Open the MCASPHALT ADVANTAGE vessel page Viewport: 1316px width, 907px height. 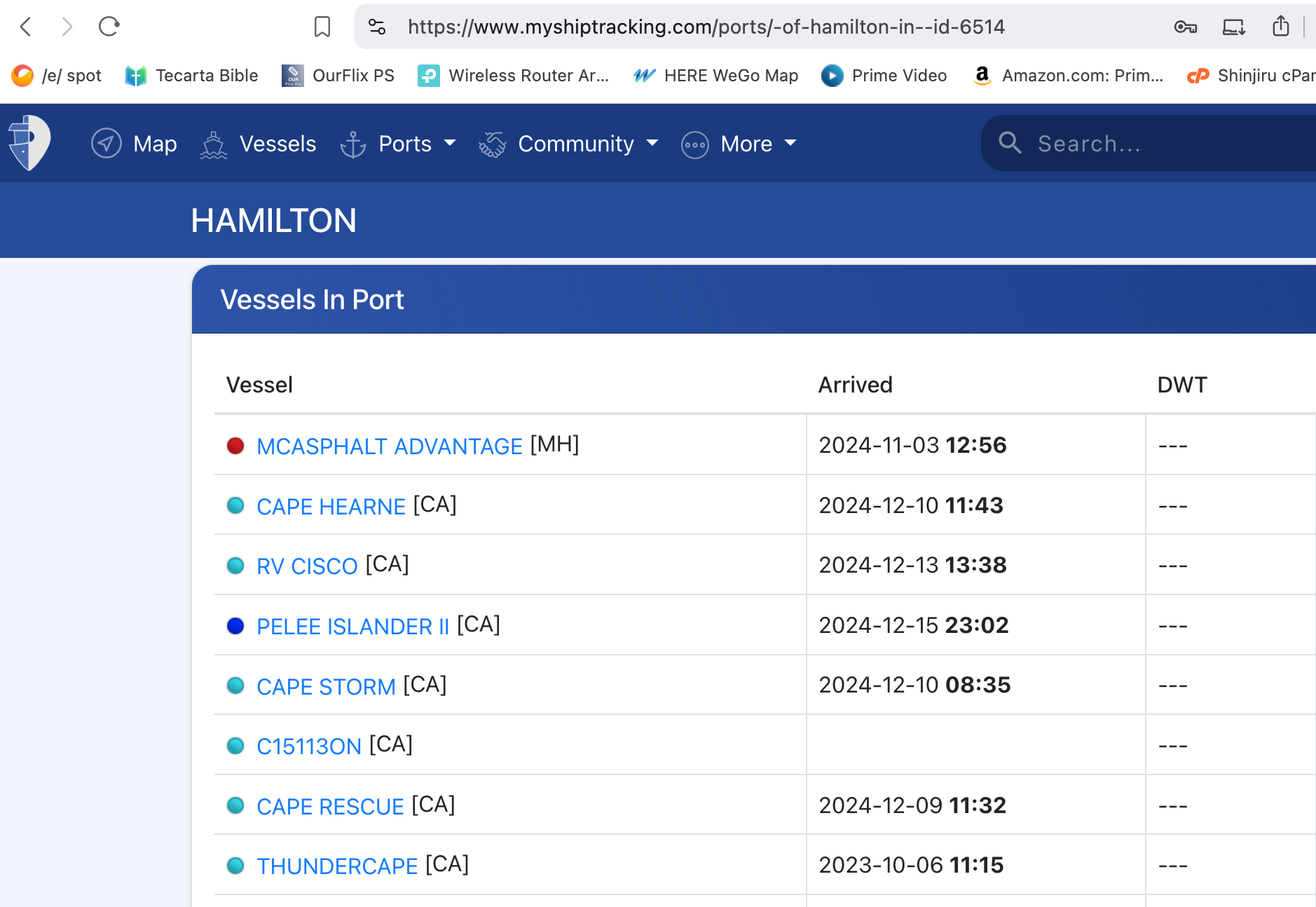[x=390, y=446]
